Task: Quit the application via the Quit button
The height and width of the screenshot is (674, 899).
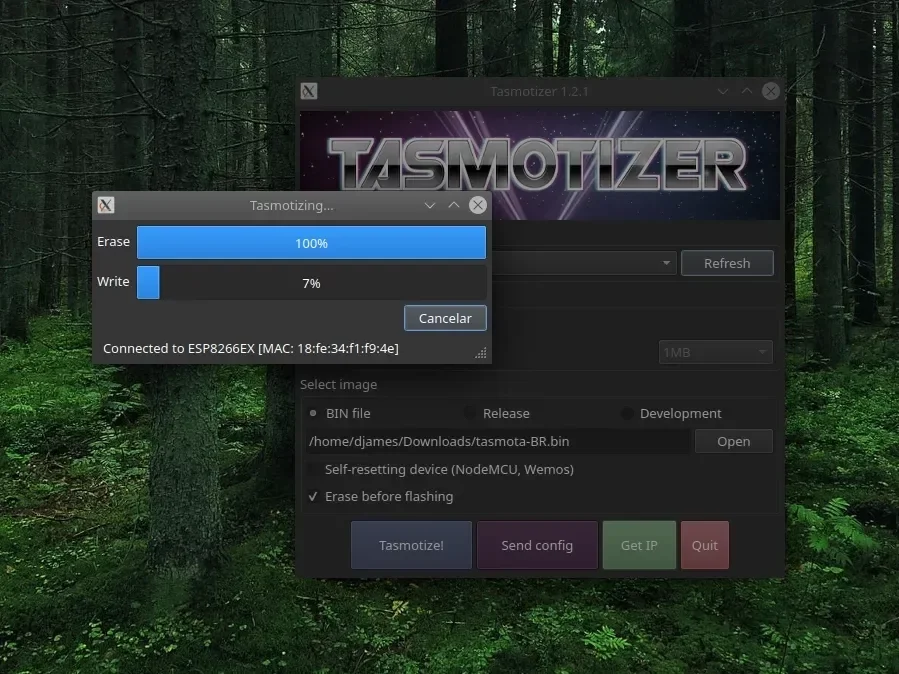Action: pos(704,545)
